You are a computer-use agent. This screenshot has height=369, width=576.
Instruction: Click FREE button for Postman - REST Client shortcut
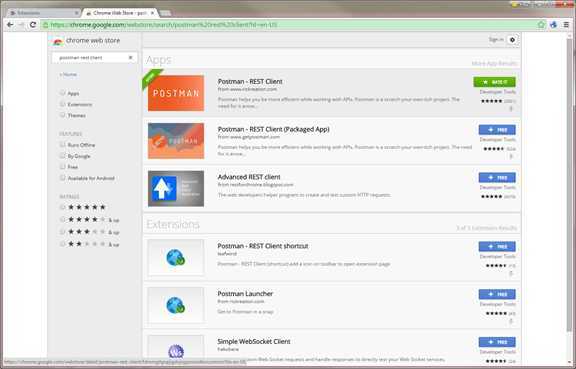coord(497,246)
